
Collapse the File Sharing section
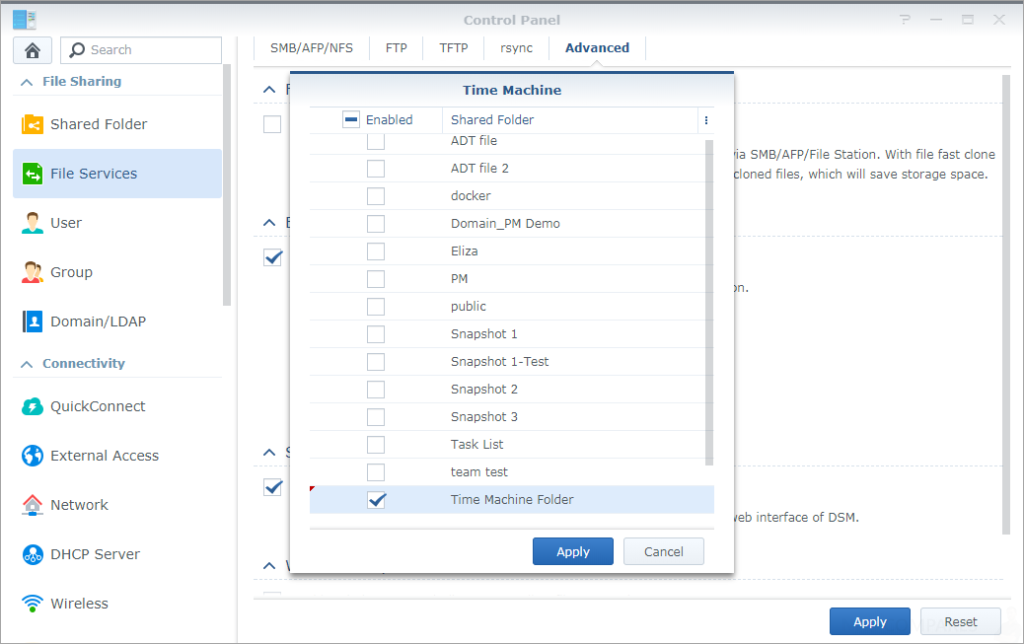(26, 82)
